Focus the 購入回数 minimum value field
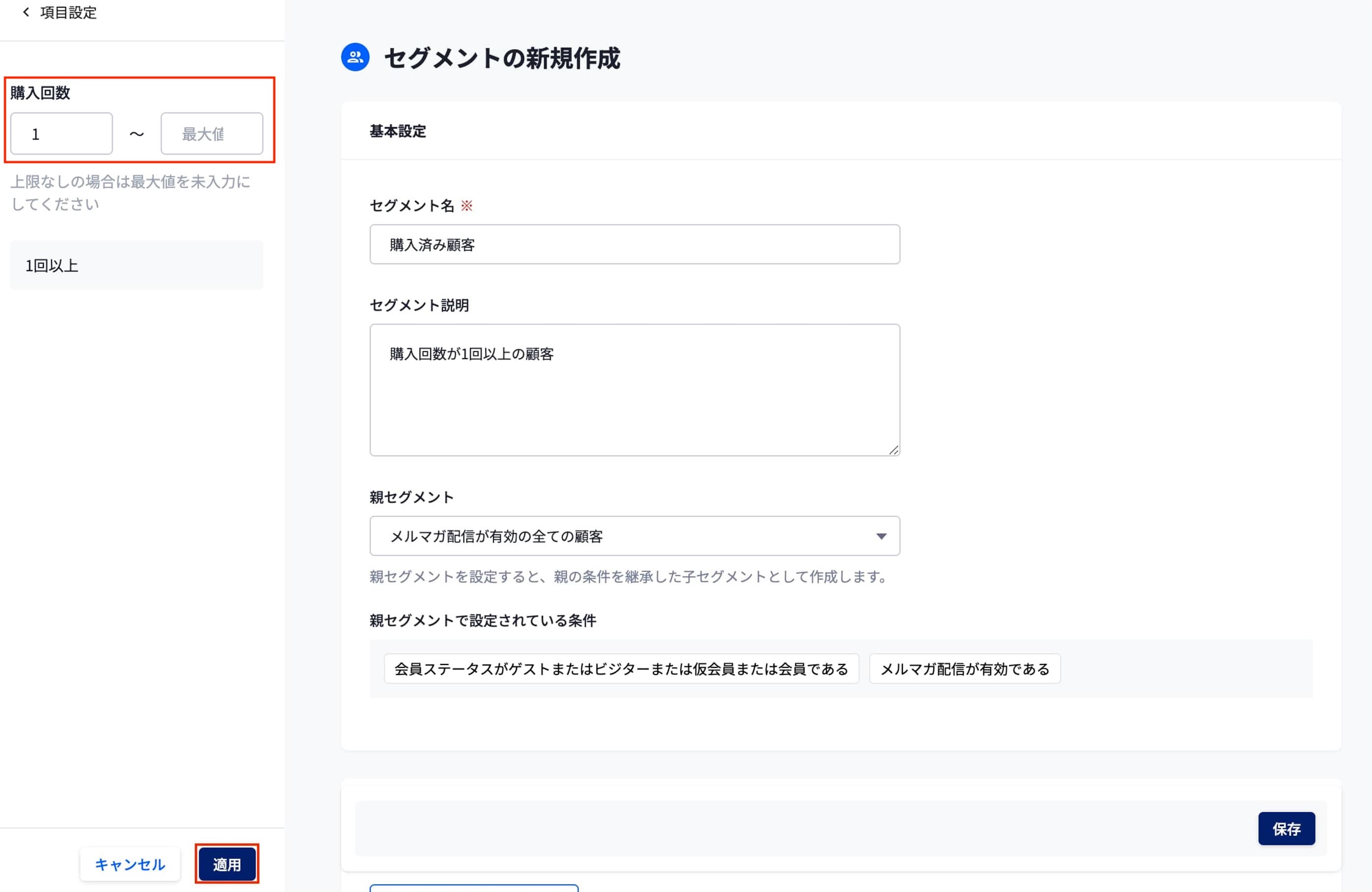Screen dimensions: 1372x892 coord(62,134)
